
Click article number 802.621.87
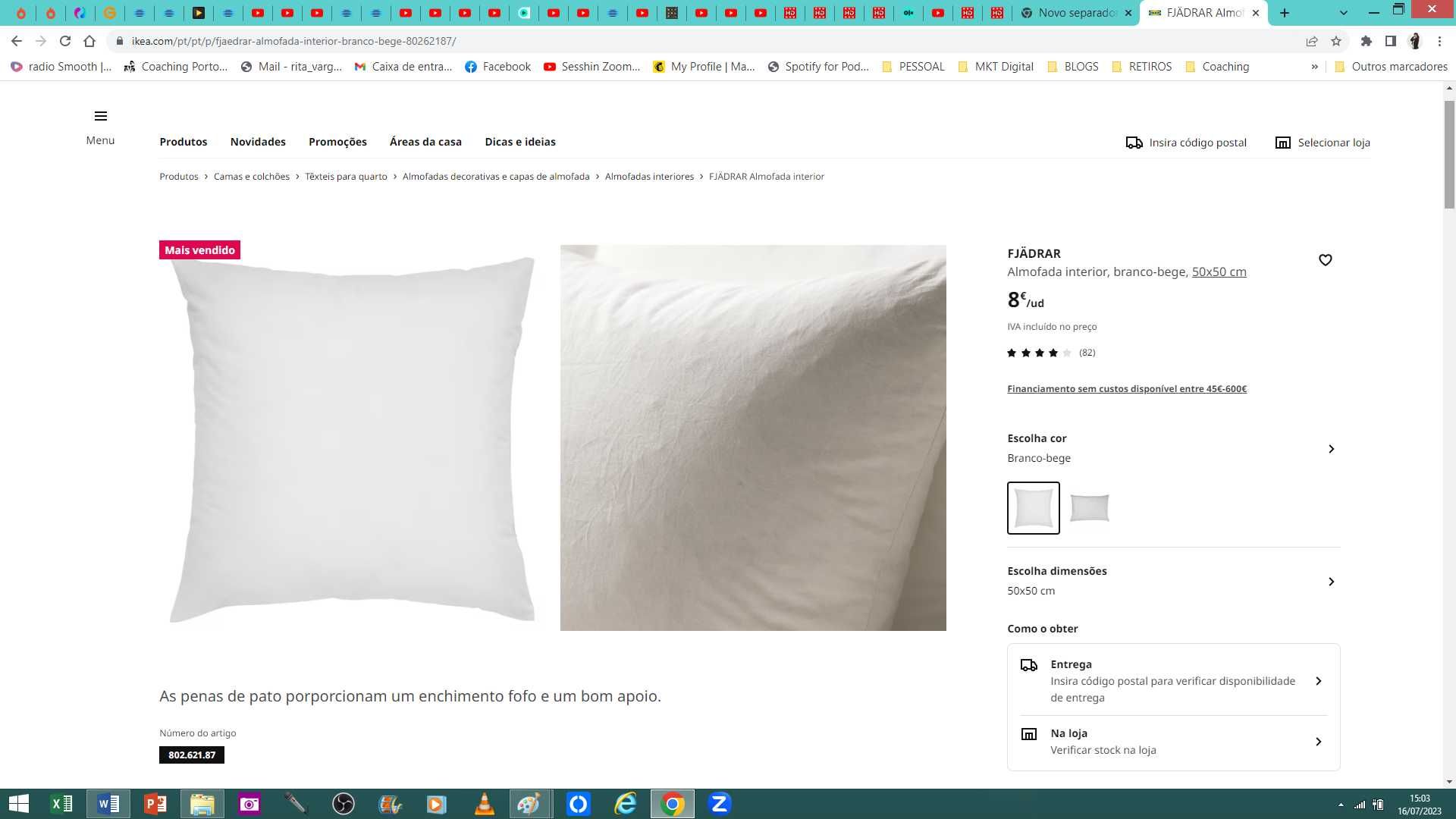coord(192,755)
